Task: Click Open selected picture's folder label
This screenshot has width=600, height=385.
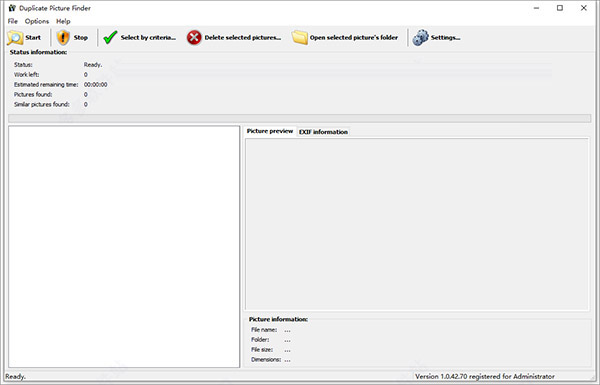Action: click(x=354, y=38)
